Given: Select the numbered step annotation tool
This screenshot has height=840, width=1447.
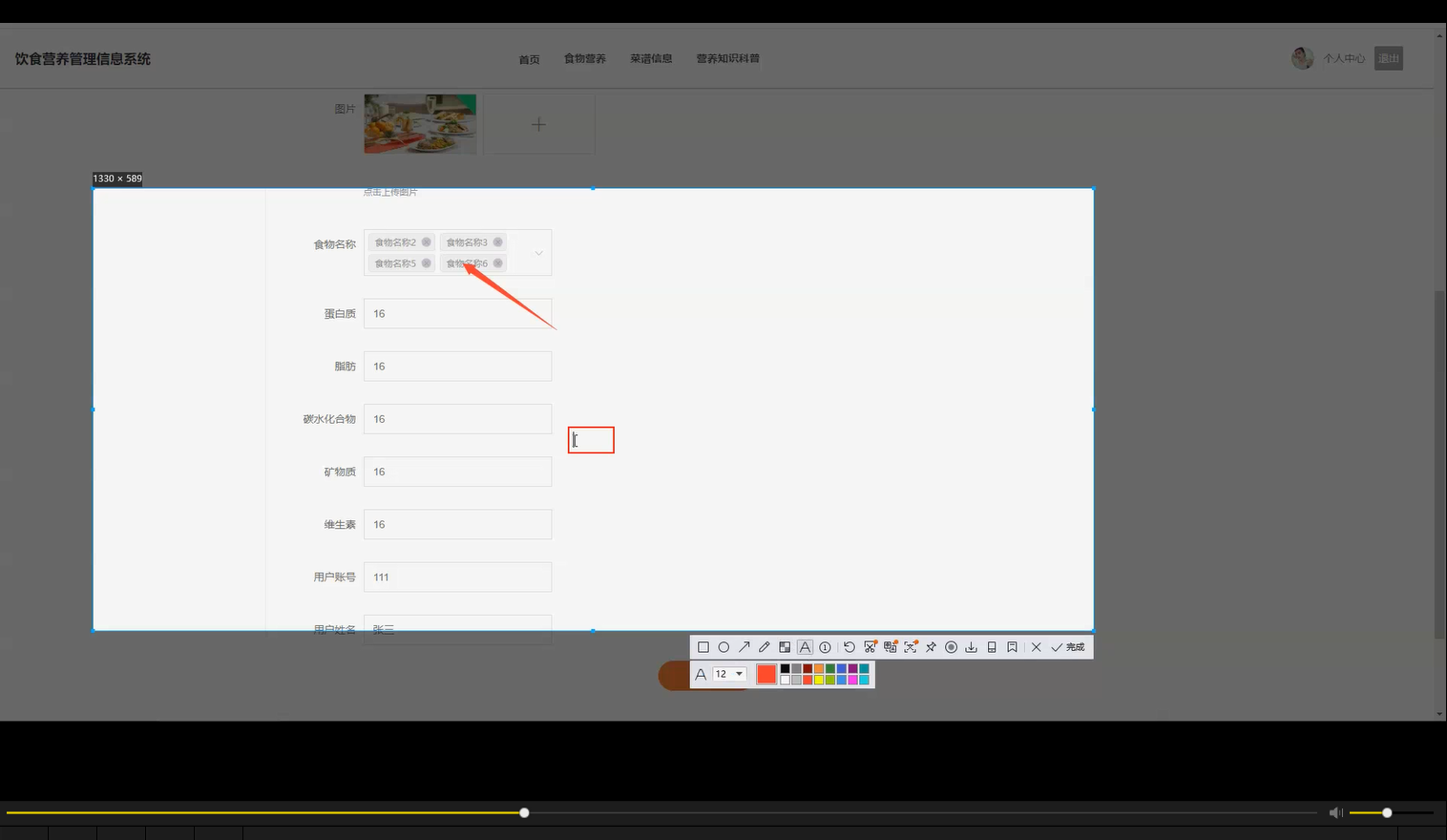Looking at the screenshot, I should tap(825, 647).
